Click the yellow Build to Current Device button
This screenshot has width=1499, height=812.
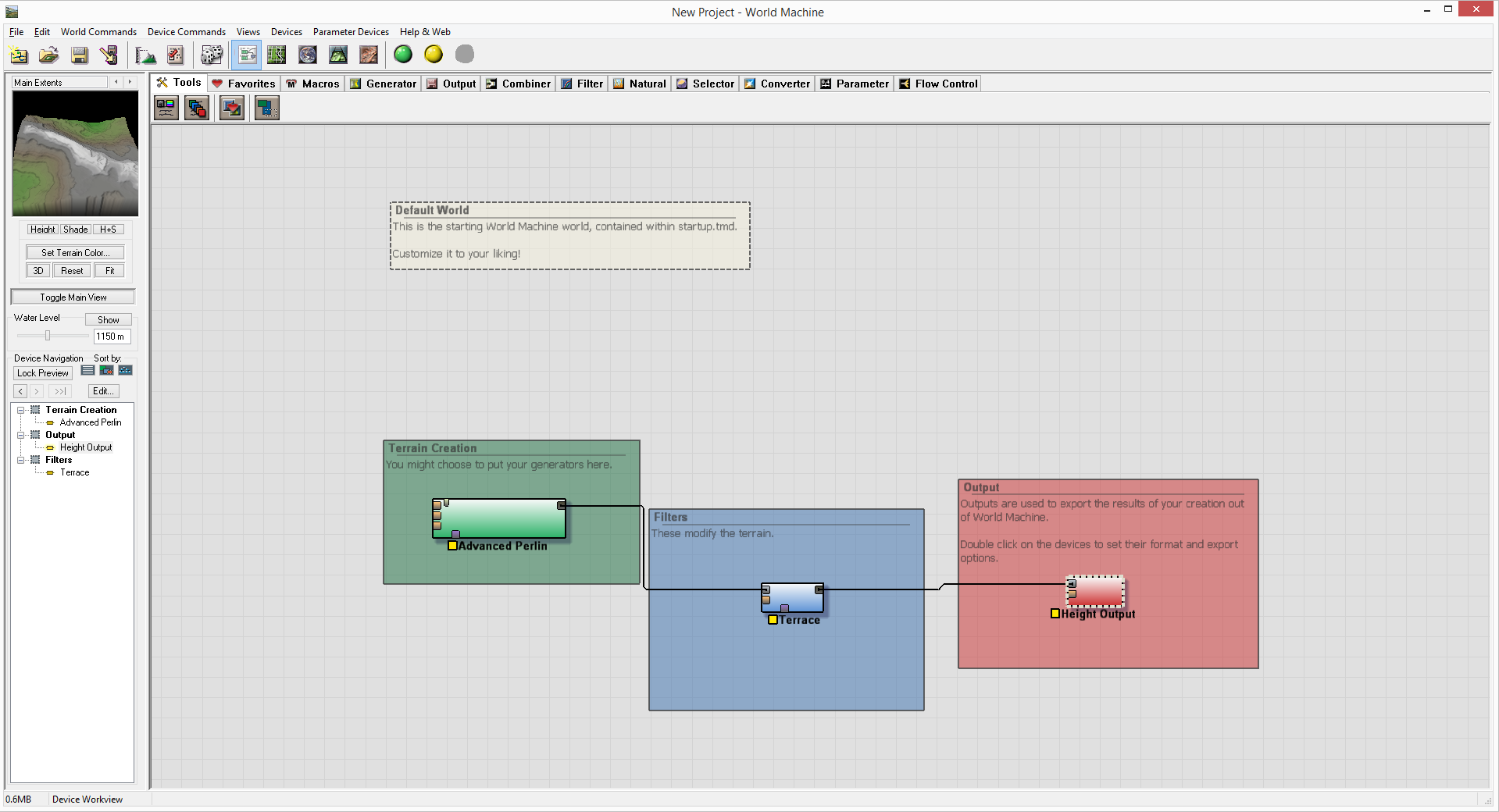click(x=434, y=55)
